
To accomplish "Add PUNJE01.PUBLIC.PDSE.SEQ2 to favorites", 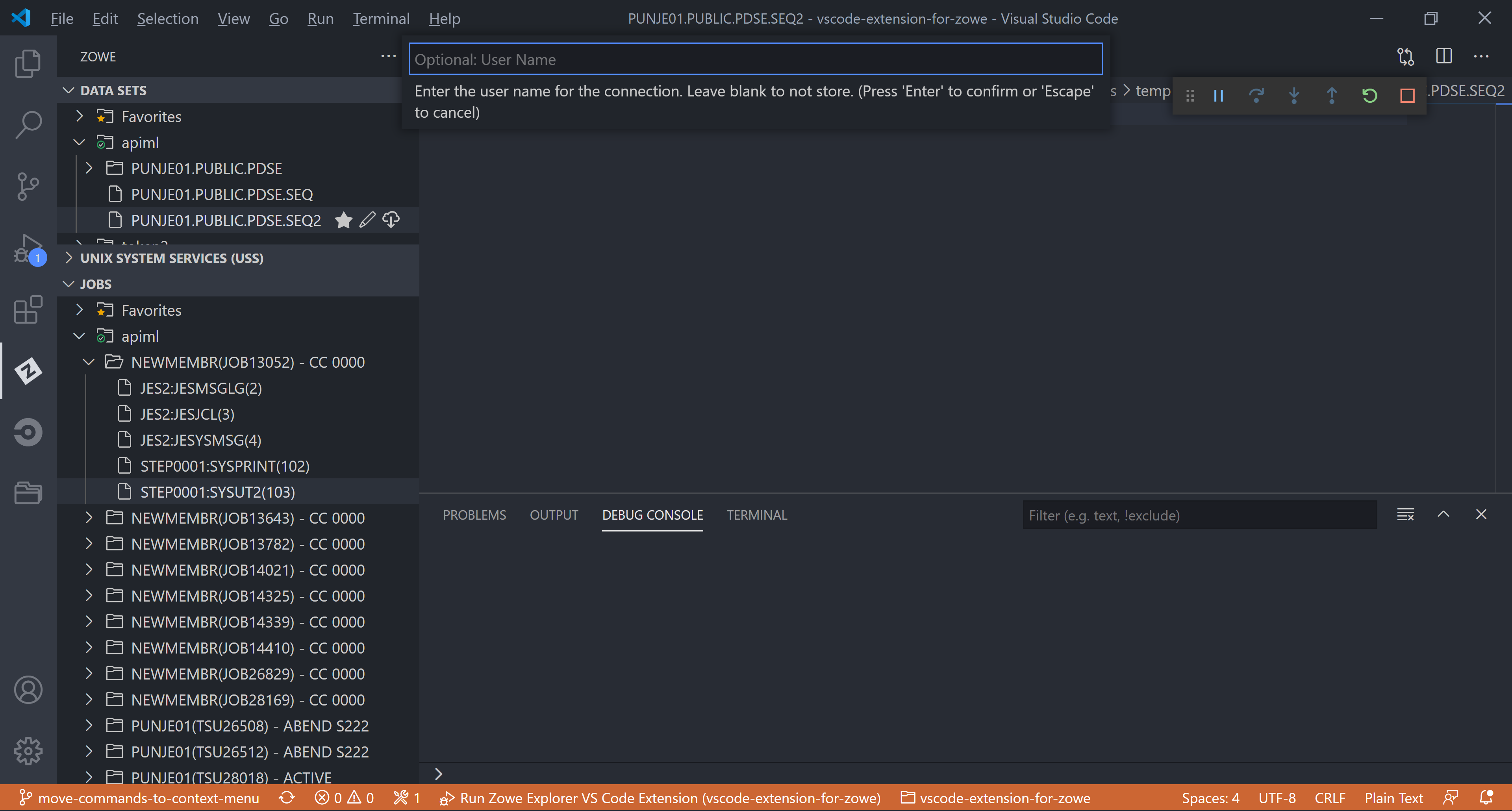I will point(343,220).
